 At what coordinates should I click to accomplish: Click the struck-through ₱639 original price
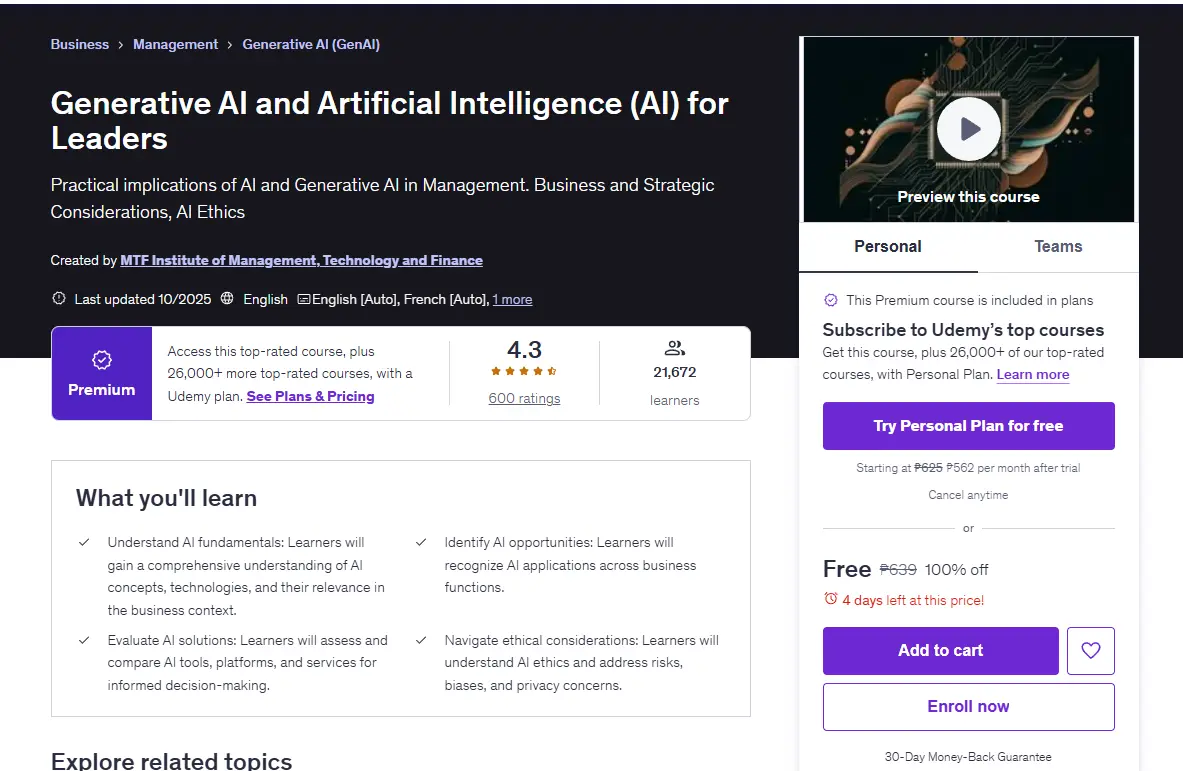[x=898, y=570]
